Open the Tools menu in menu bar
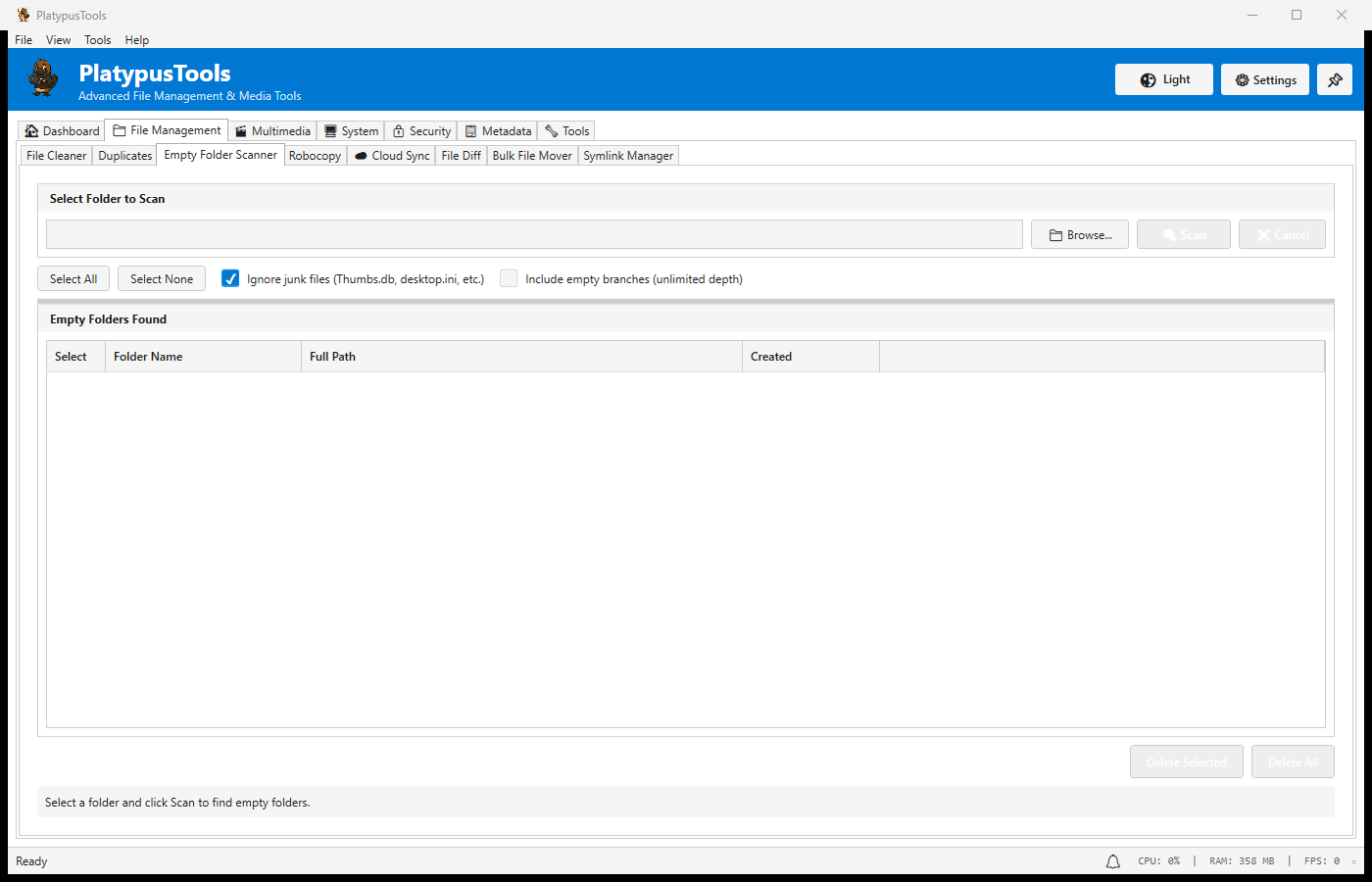Viewport: 1372px width, 882px height. tap(97, 40)
